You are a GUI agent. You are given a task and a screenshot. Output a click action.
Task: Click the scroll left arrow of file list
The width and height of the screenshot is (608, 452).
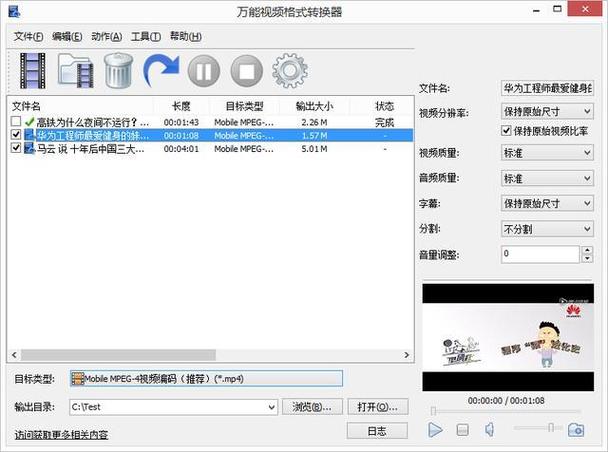tap(14, 354)
